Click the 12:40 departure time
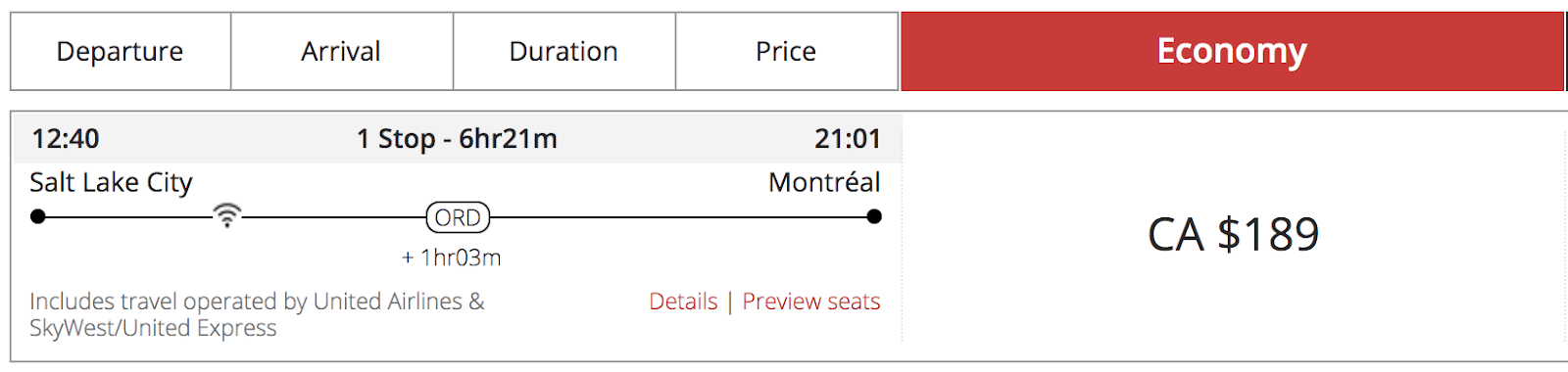Screen dimensions: 1568x372 [x=66, y=139]
